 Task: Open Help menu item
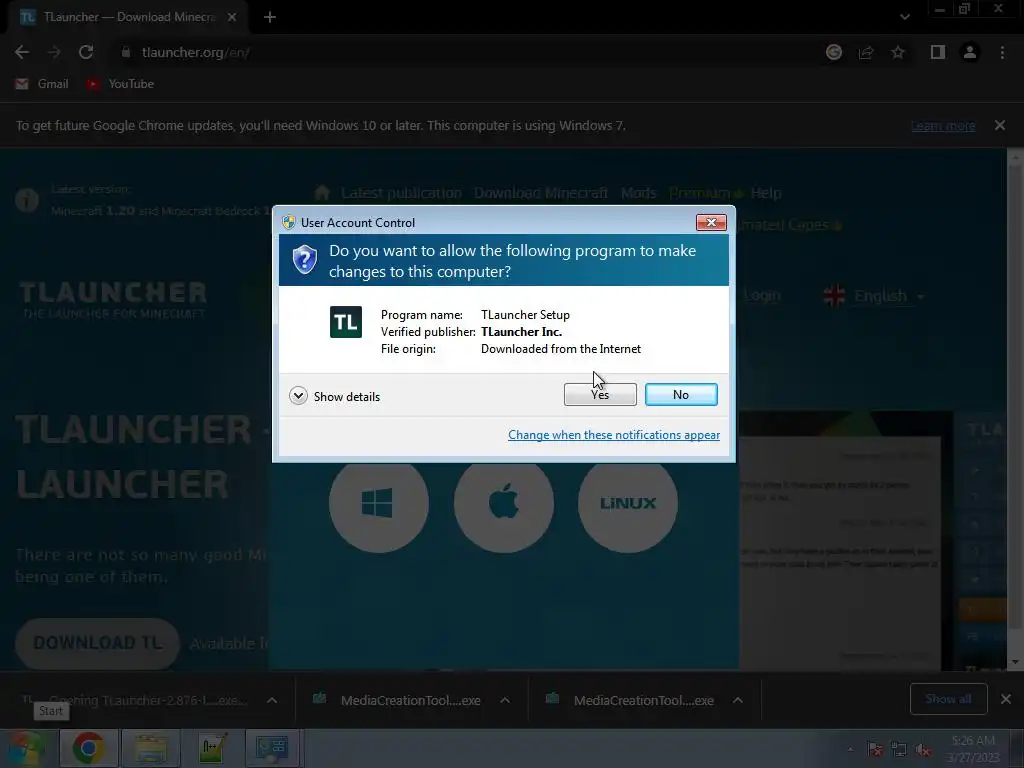click(765, 193)
